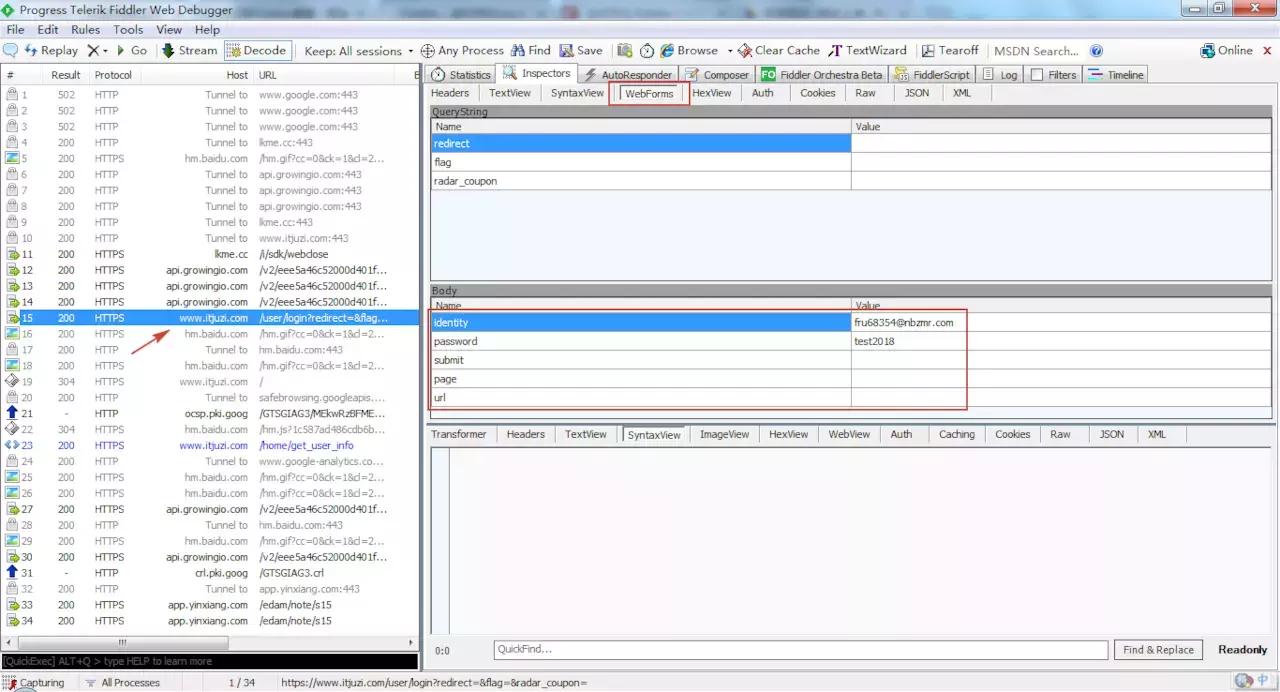This screenshot has height=692, width=1280.
Task: Open the Timeline tab
Action: [x=1115, y=74]
